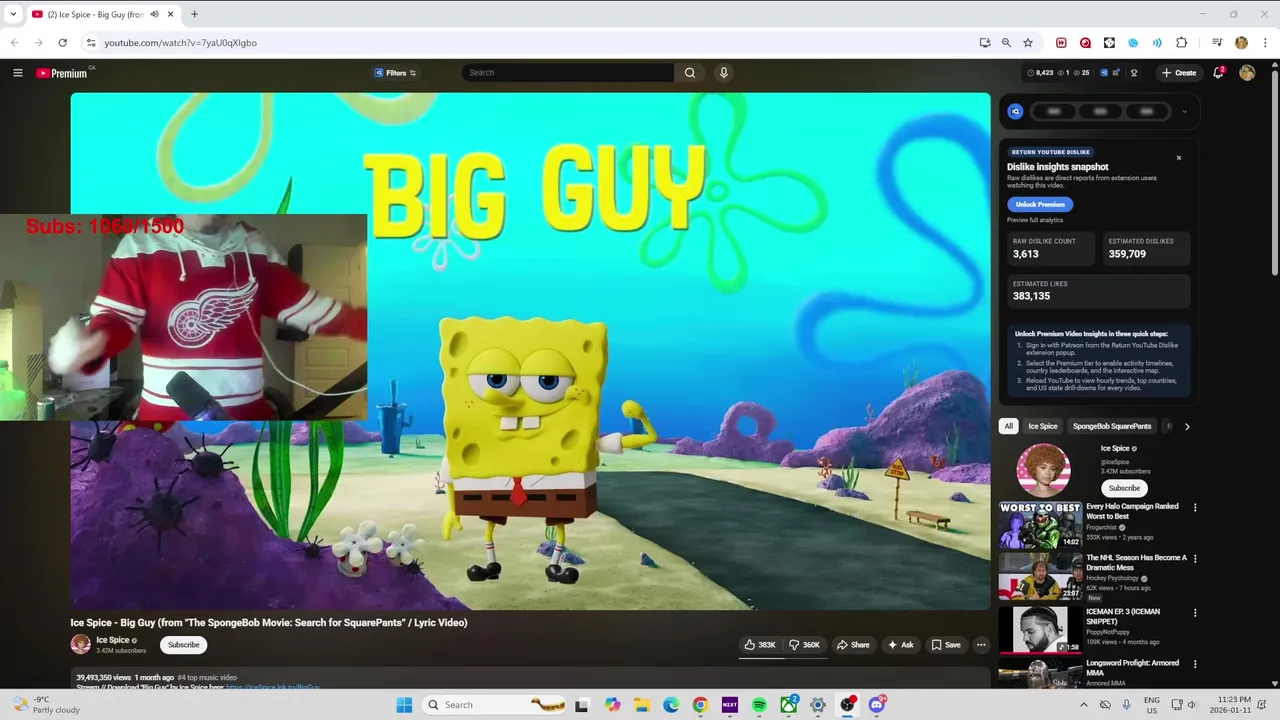Start voice search with microphone icon

(723, 73)
